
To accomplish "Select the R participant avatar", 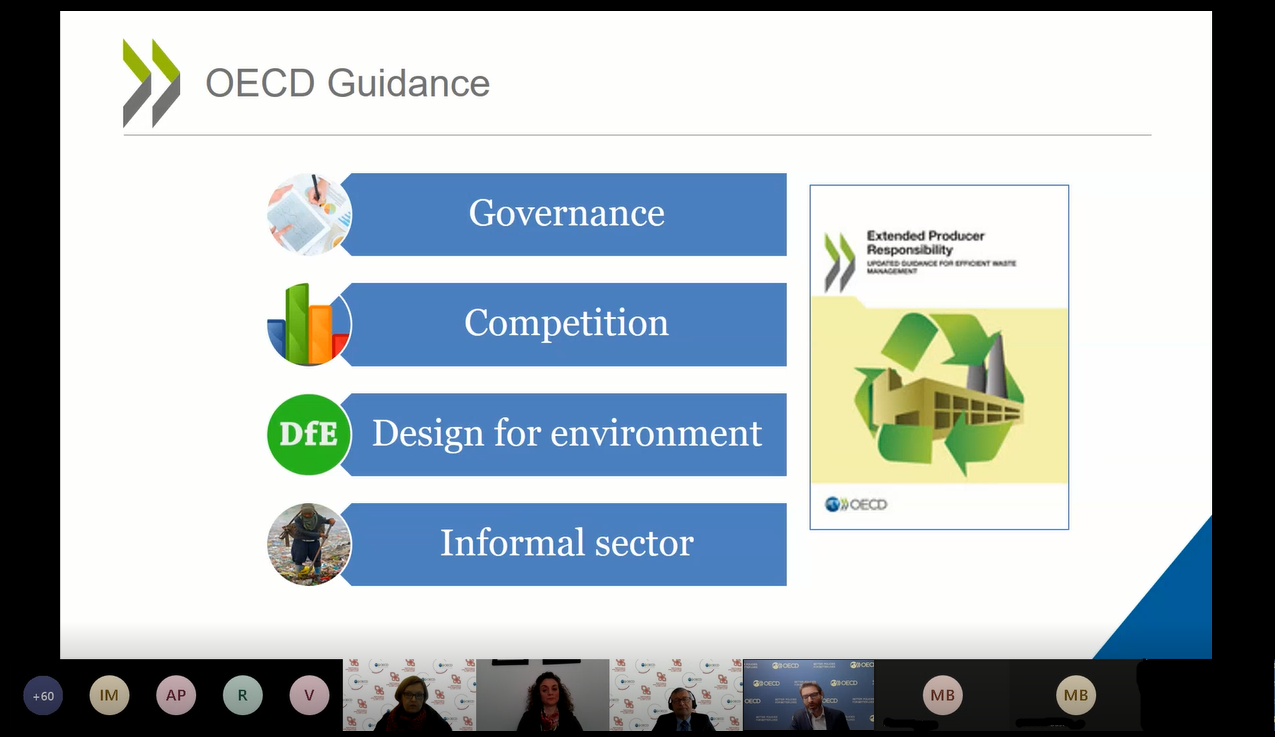I will pos(242,696).
